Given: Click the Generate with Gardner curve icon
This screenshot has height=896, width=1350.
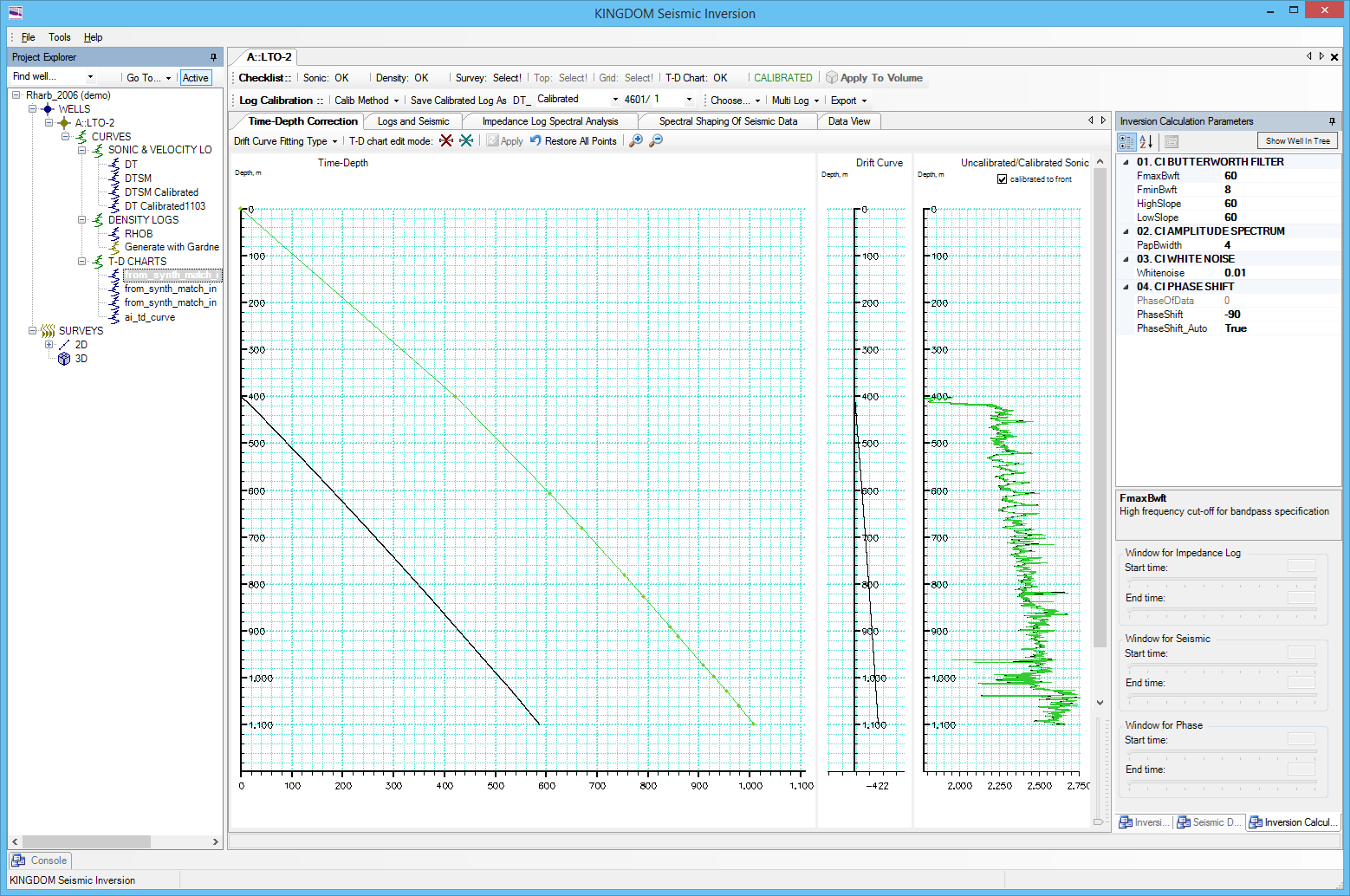Looking at the screenshot, I should click(x=114, y=248).
